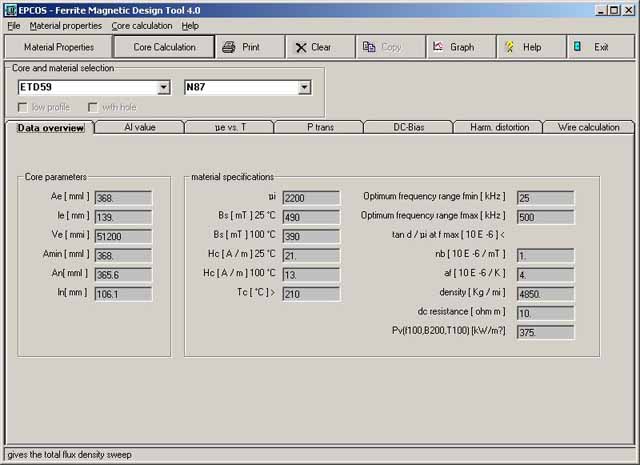Click the An field showing 365.6
The image size is (640, 465).
123,275
